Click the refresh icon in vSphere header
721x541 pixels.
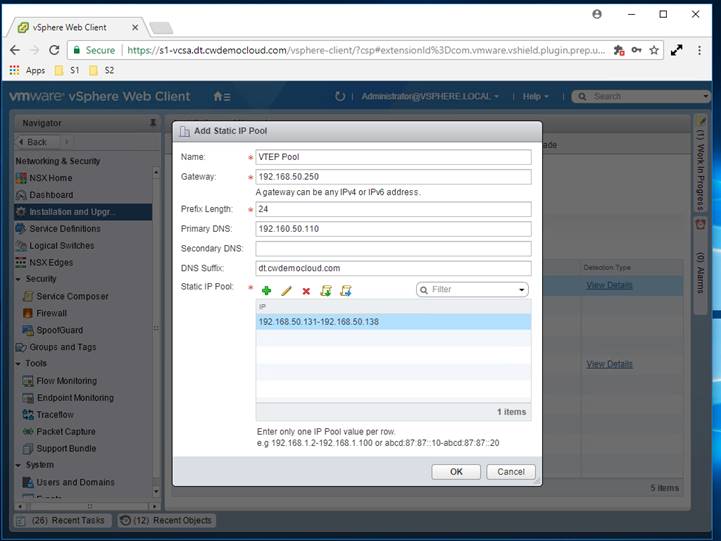click(x=340, y=97)
